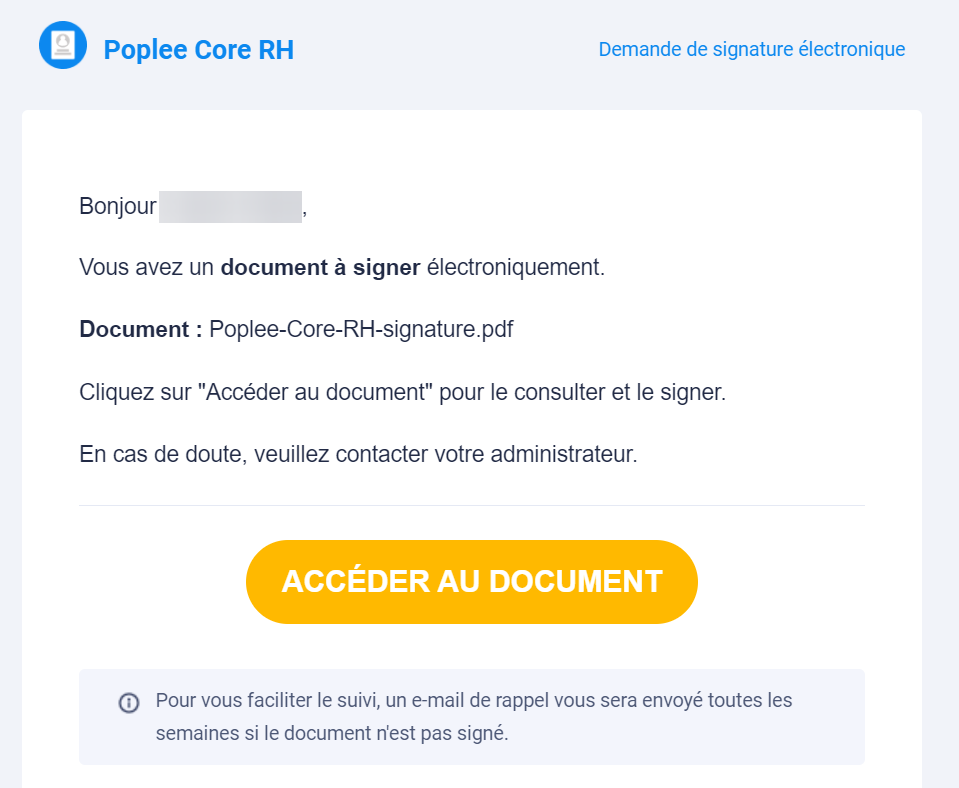Click the bold 'document à signer' text

point(320,268)
